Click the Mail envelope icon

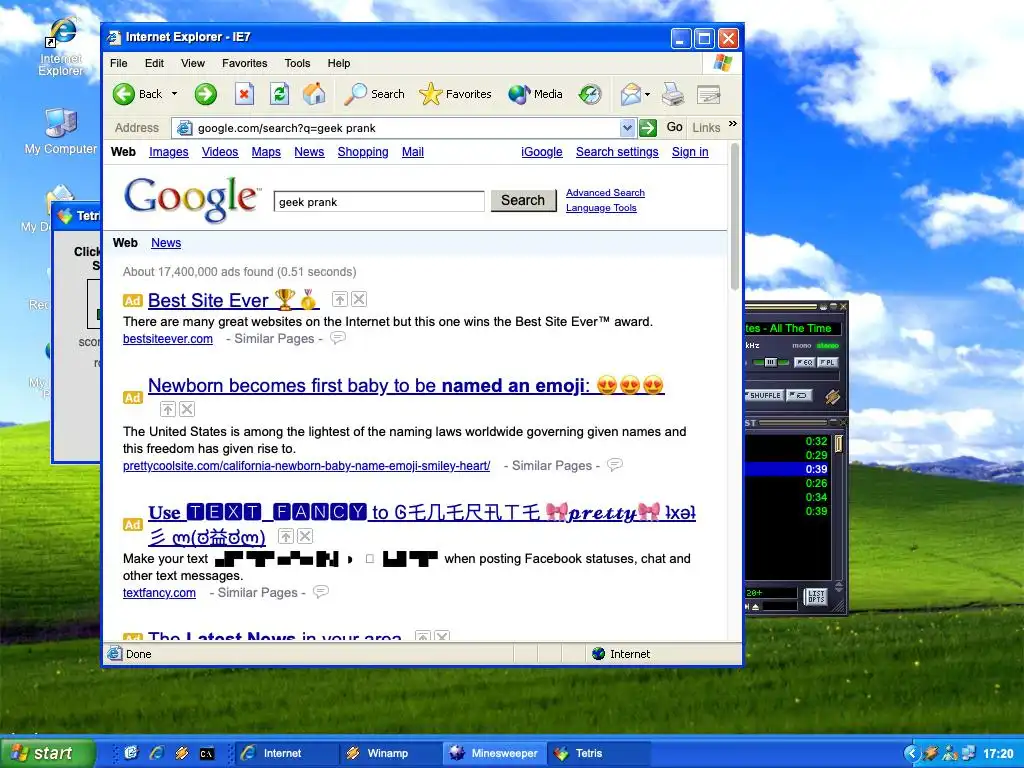[630, 94]
